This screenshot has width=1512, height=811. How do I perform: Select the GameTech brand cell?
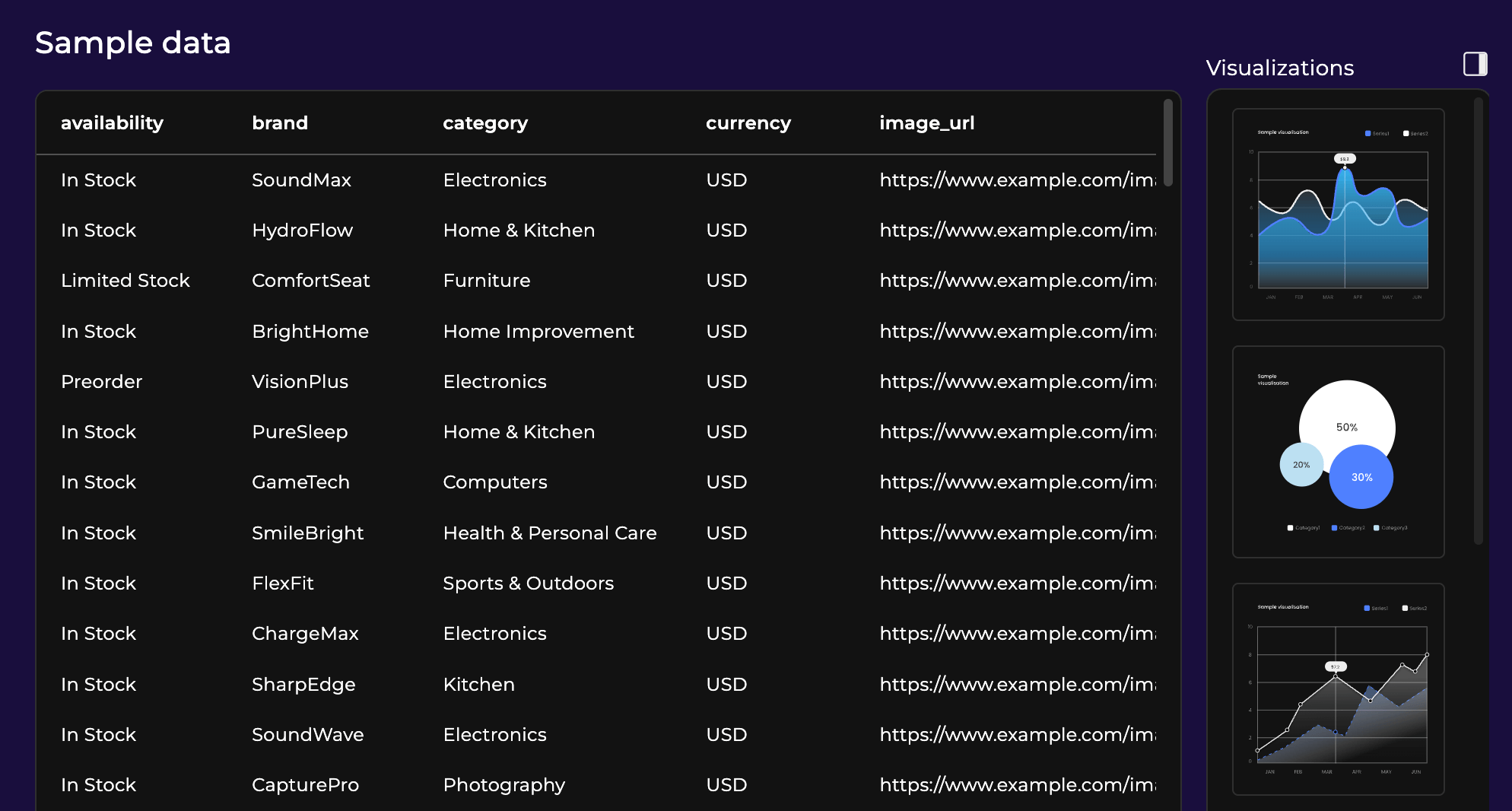click(x=300, y=482)
